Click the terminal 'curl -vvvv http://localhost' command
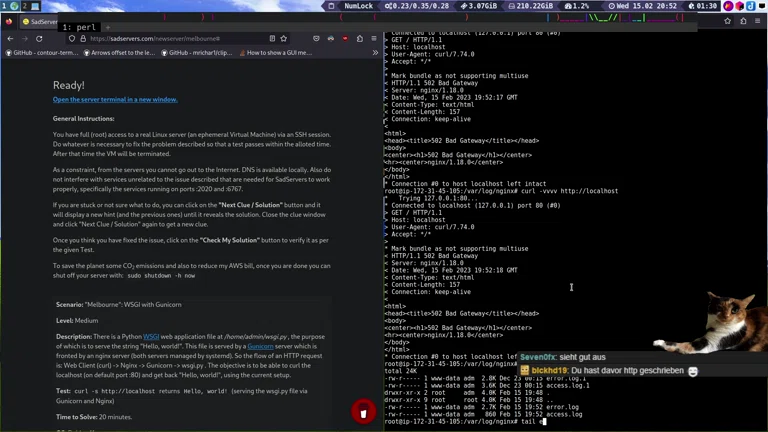Viewport: 768px width, 432px height. (569, 191)
